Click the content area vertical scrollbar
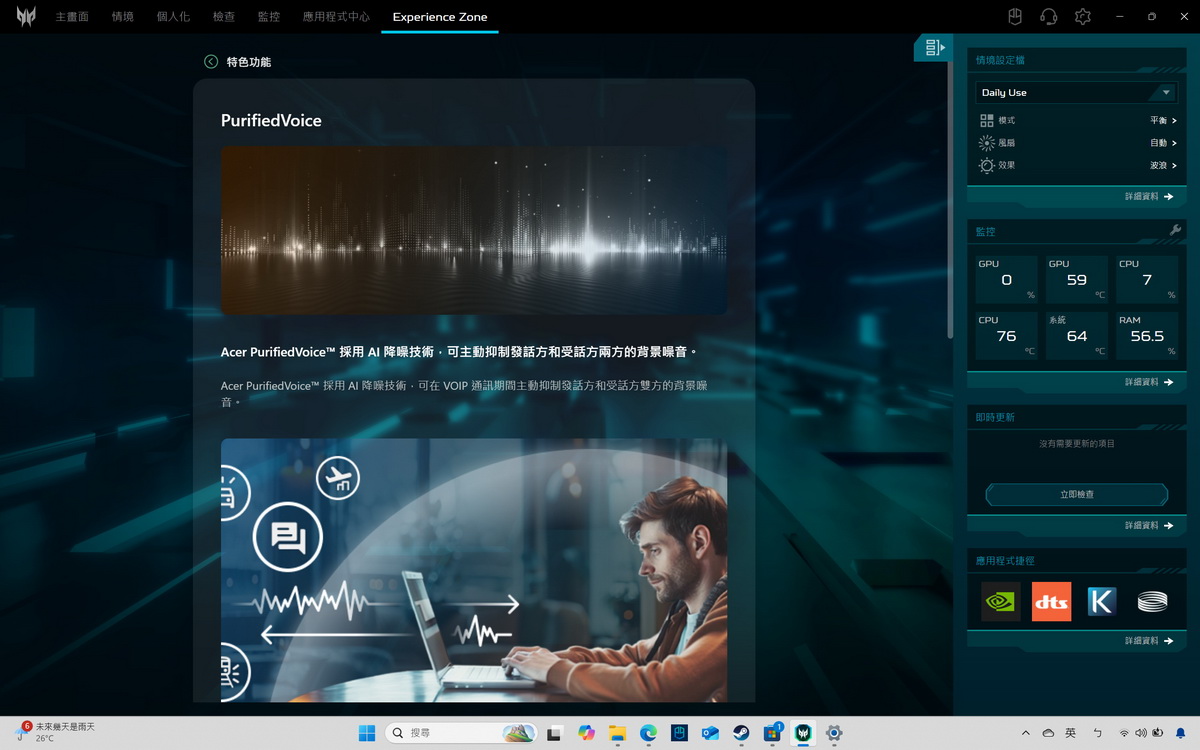 click(949, 200)
